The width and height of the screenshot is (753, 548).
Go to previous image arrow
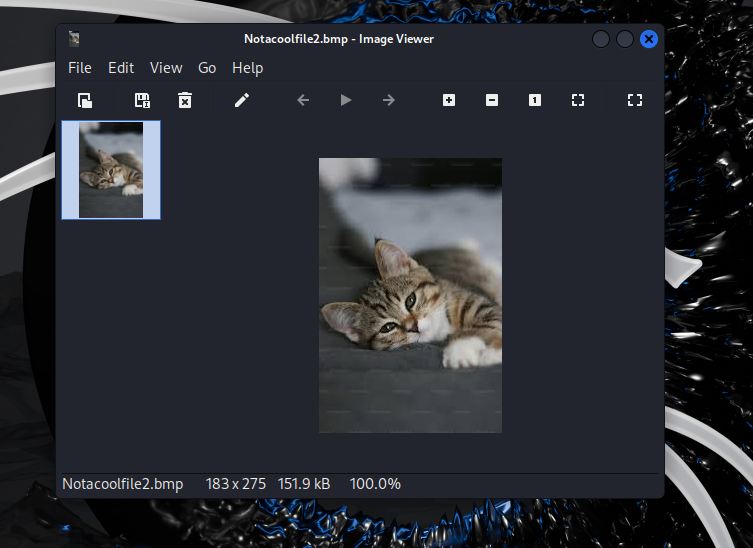click(303, 100)
